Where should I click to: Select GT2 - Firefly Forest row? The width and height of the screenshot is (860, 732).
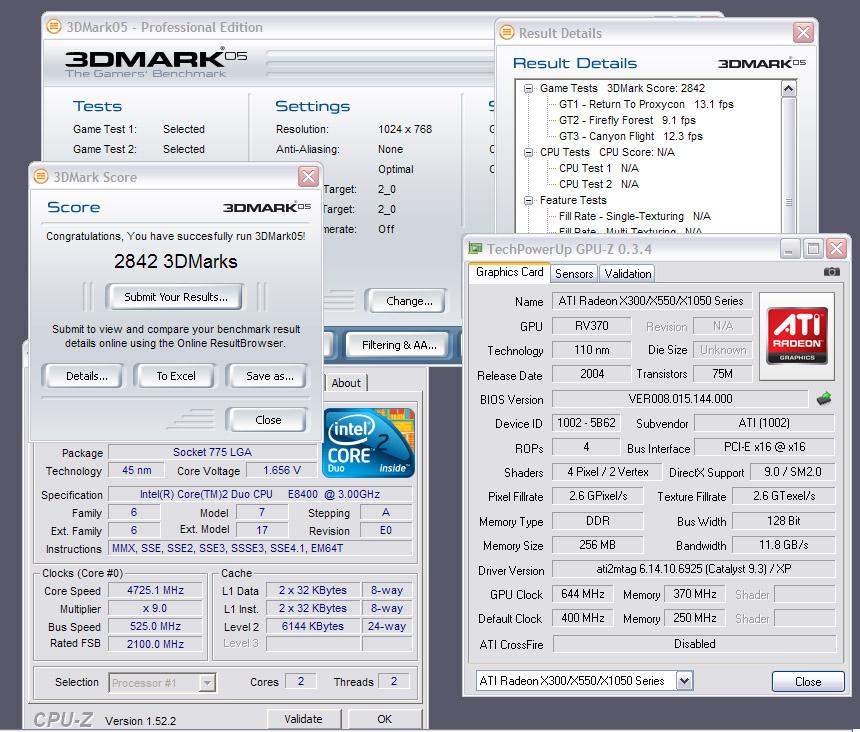[x=627, y=120]
